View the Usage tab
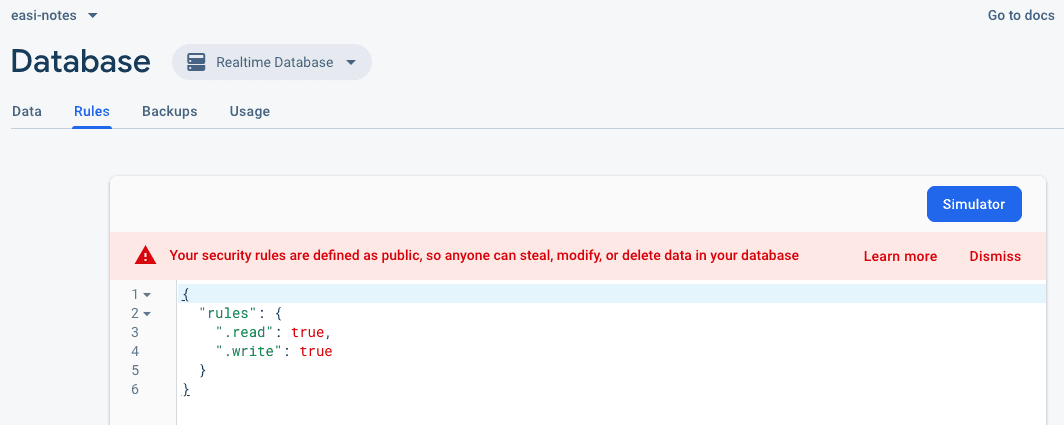The image size is (1064, 425). click(249, 111)
